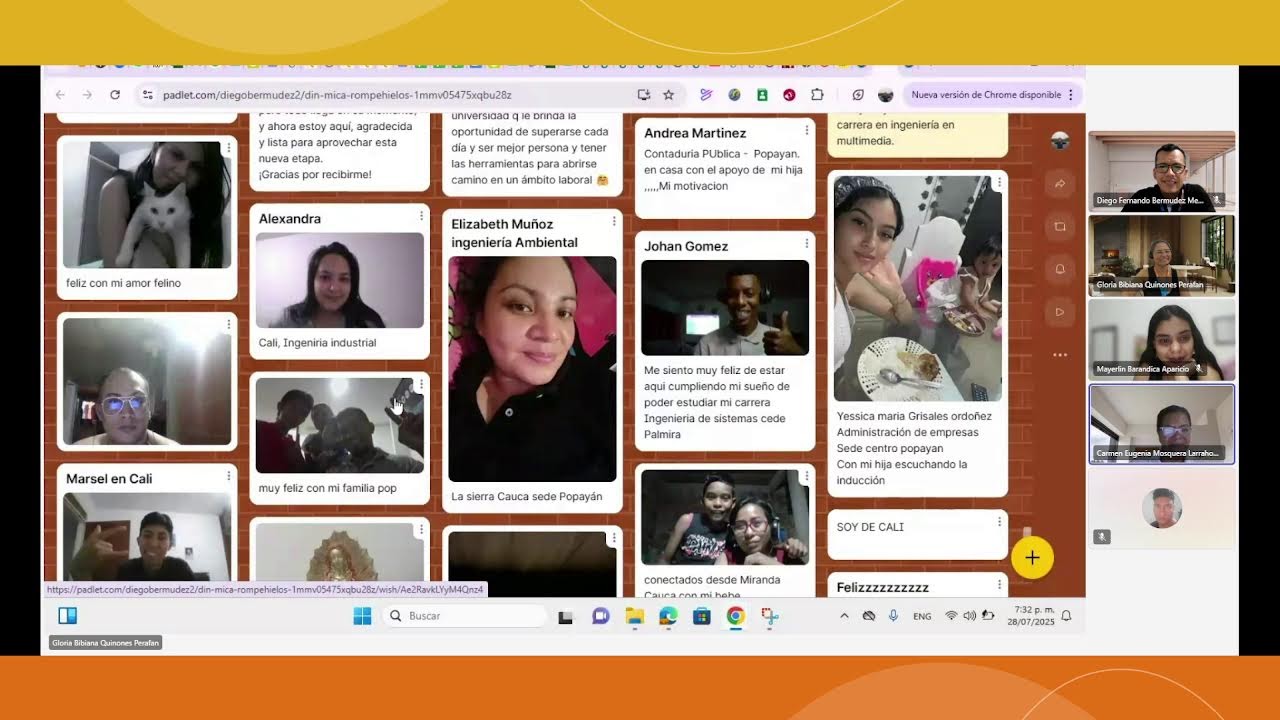Open Elizabeth Muñoz portrait photo
1280x720 pixels.
click(x=532, y=369)
